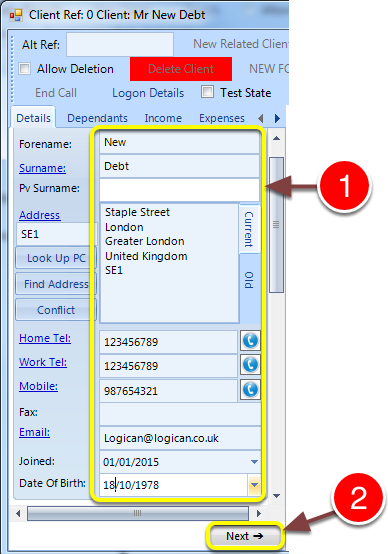Click the Date Of Birth field 18/10/1978
Screen dimensions: 388x554
(173, 485)
